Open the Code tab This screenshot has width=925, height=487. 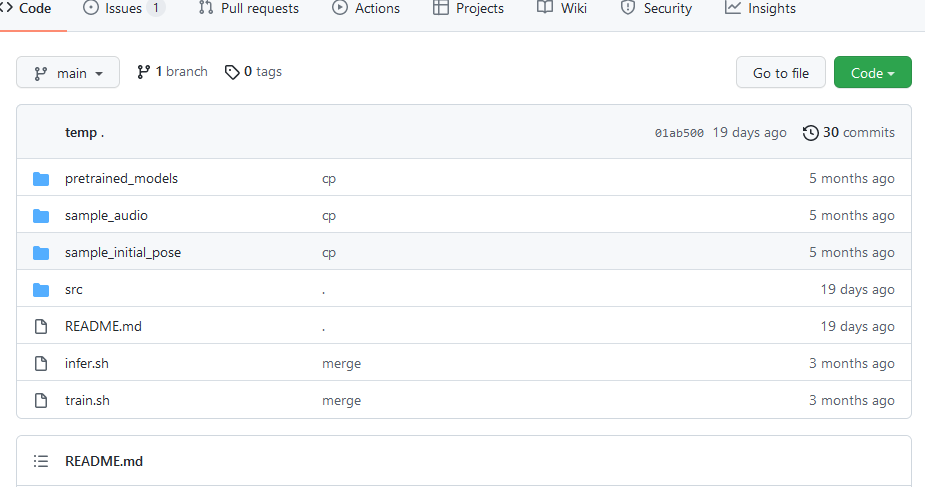tap(26, 8)
